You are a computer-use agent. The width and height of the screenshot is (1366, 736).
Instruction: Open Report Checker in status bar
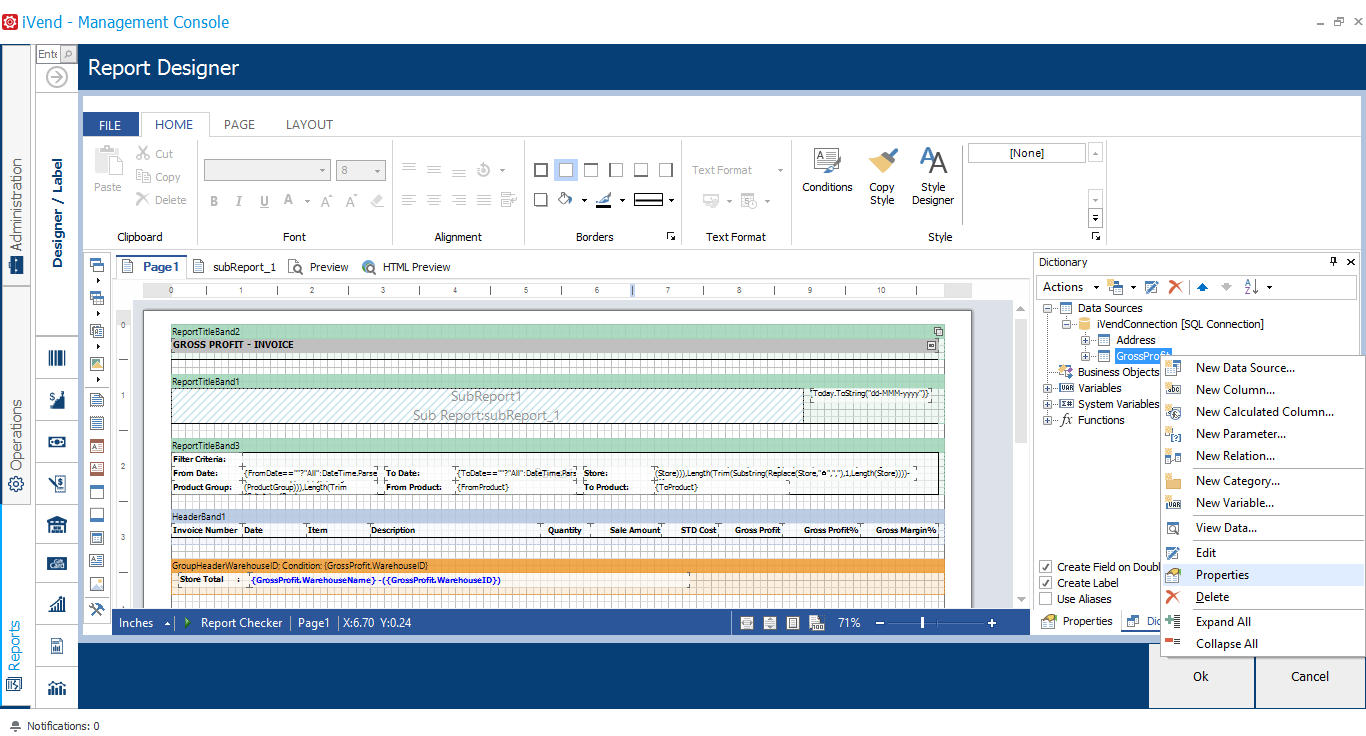coord(233,623)
